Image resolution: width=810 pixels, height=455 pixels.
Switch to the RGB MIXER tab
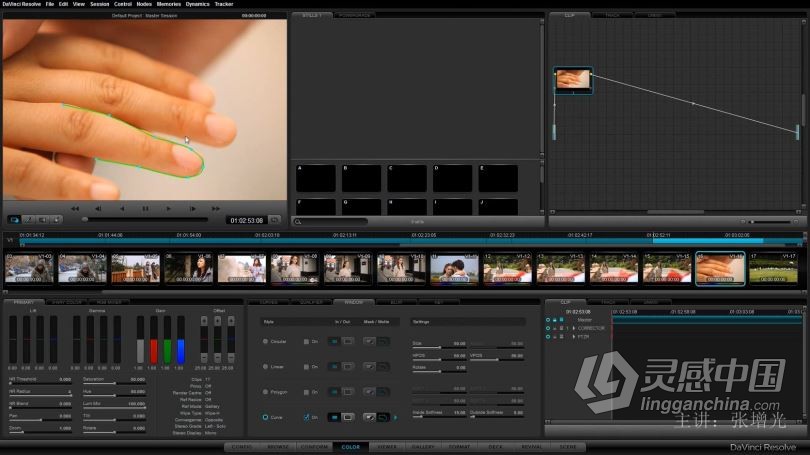point(109,302)
